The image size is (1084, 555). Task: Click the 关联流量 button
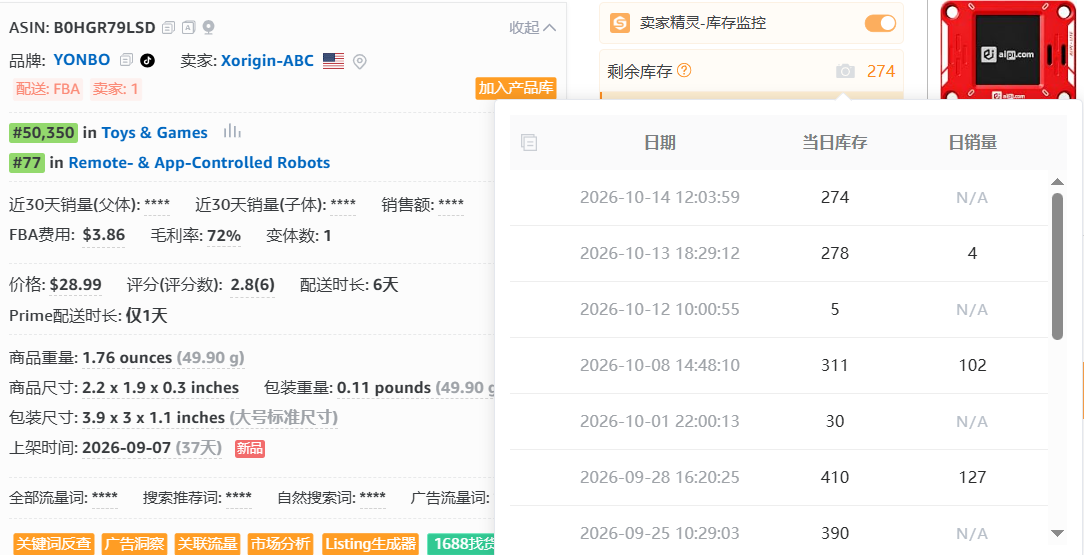tap(207, 544)
